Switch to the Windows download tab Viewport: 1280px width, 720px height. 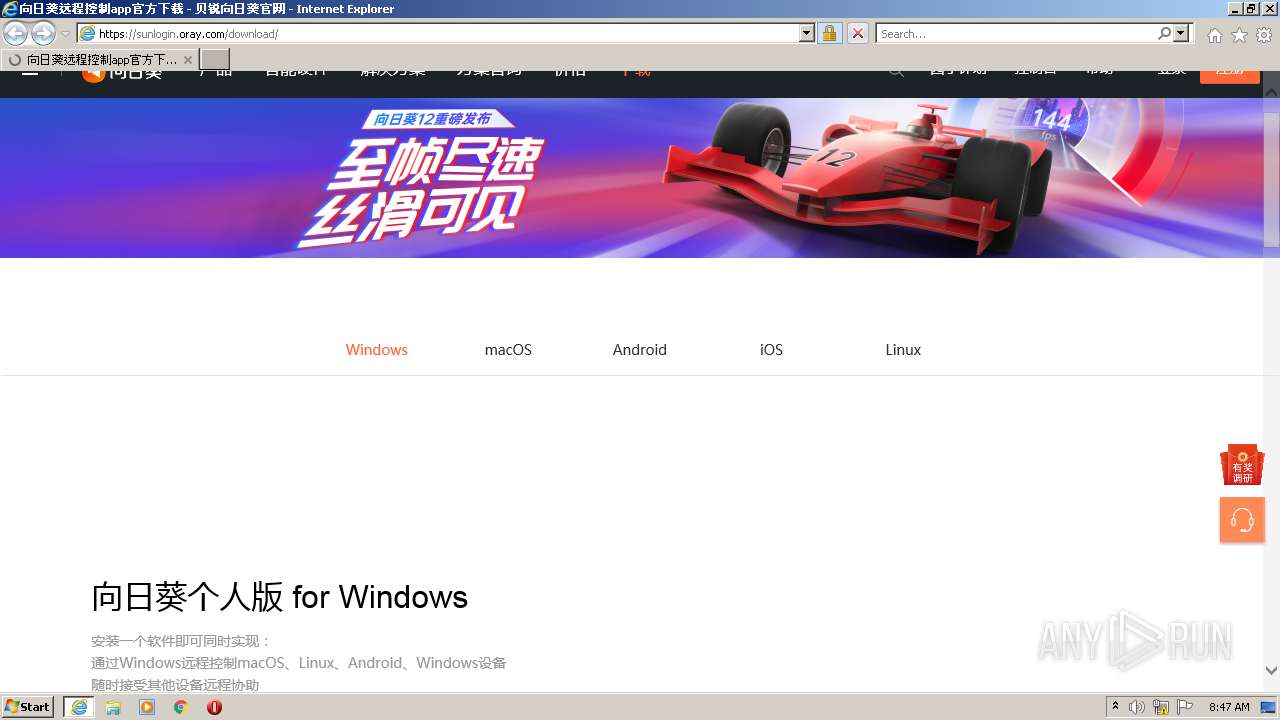pyautogui.click(x=377, y=350)
